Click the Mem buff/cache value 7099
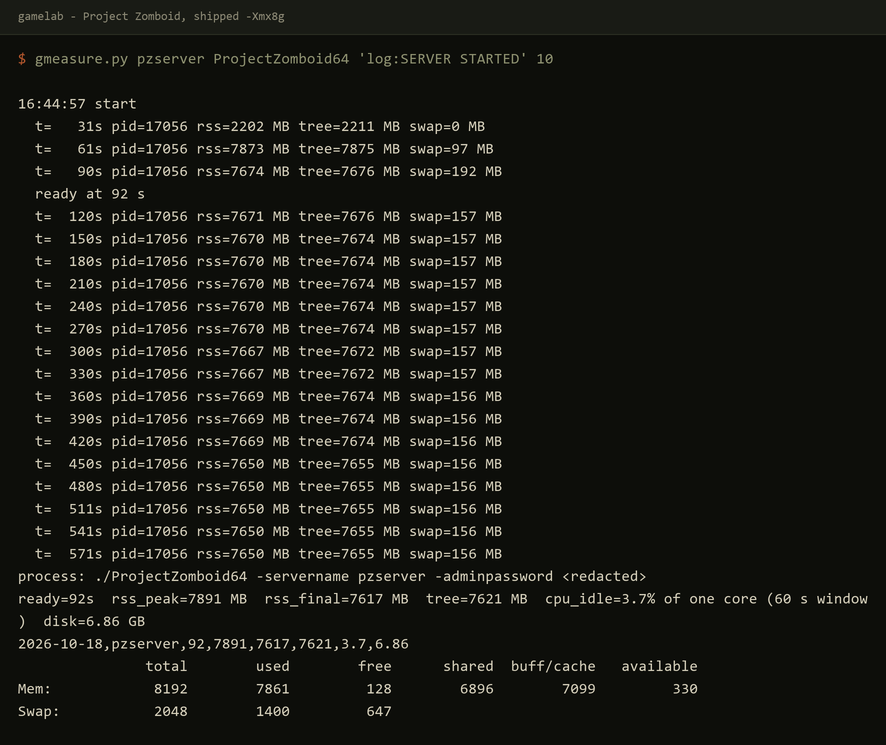The height and width of the screenshot is (745, 886). [x=579, y=689]
